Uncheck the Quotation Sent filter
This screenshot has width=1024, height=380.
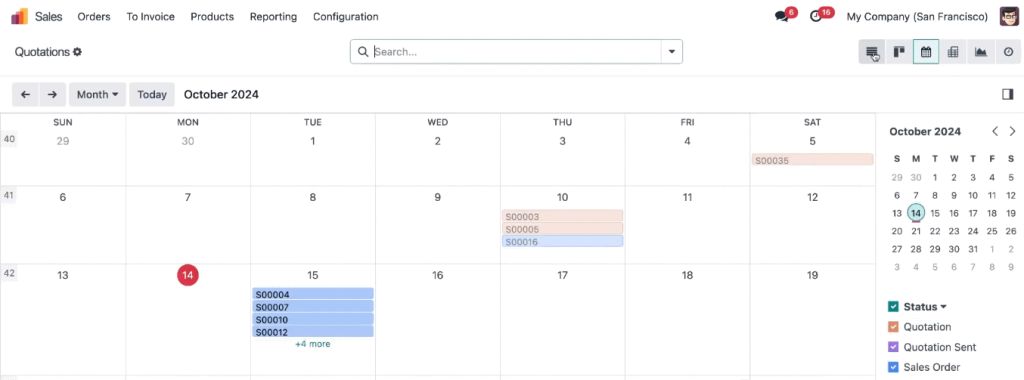(x=893, y=347)
